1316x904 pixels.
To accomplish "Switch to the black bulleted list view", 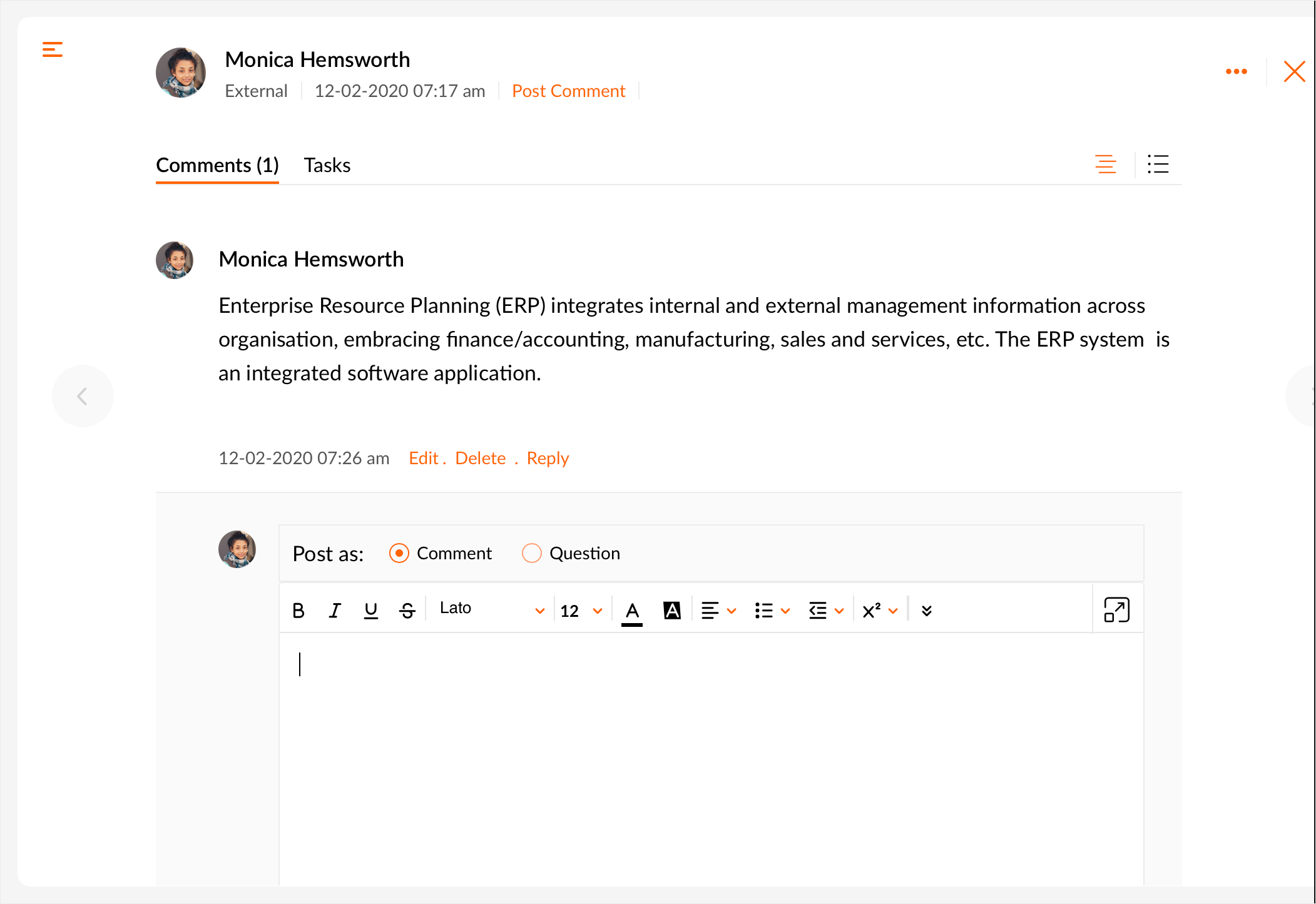I will [1158, 165].
